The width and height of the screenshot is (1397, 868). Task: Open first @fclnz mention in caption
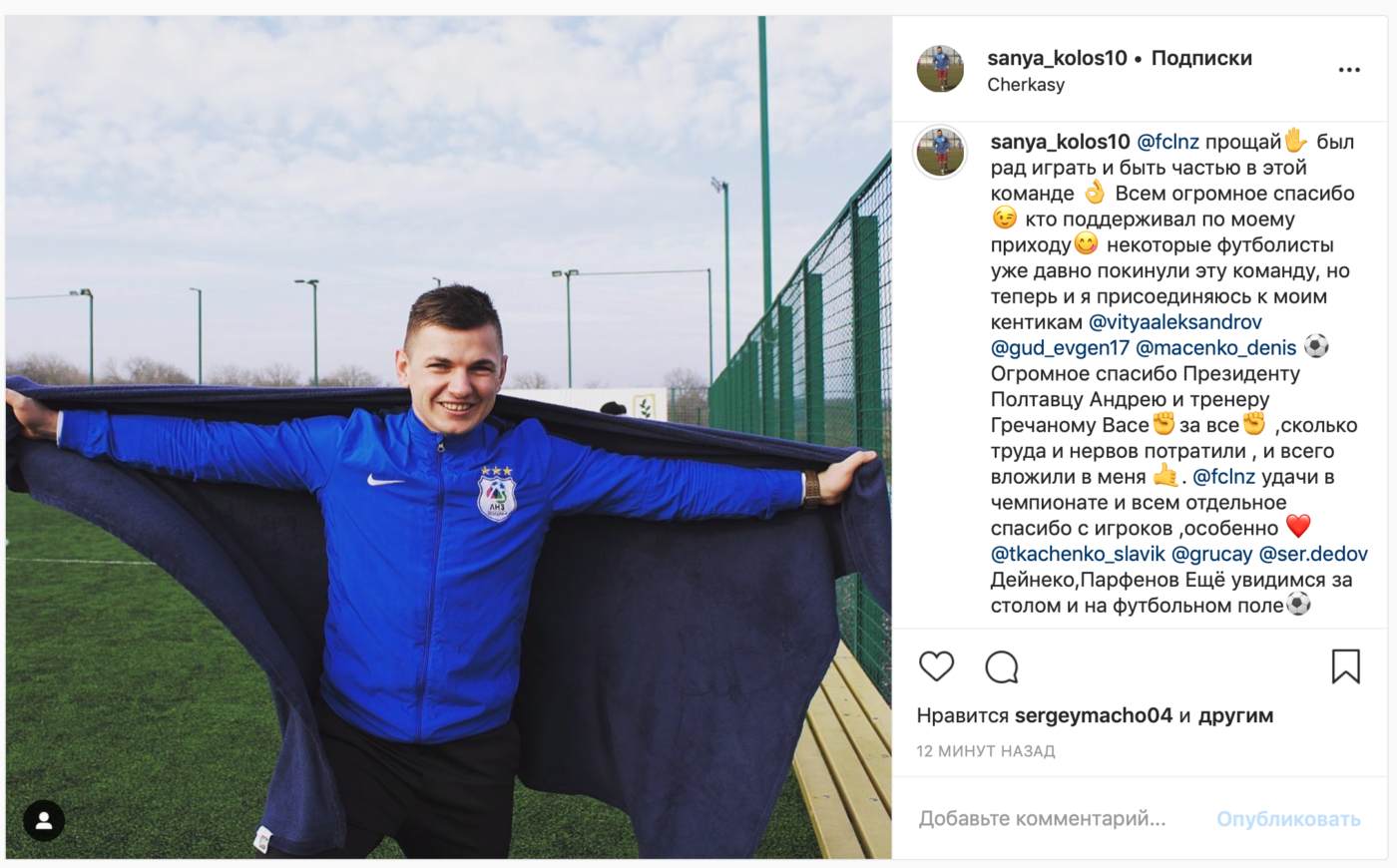(1167, 142)
